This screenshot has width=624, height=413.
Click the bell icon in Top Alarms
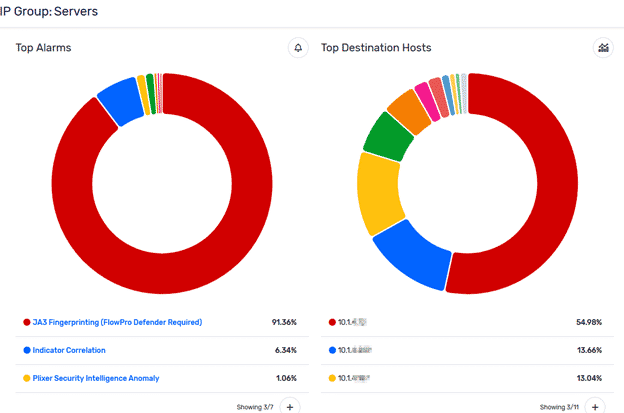(298, 48)
